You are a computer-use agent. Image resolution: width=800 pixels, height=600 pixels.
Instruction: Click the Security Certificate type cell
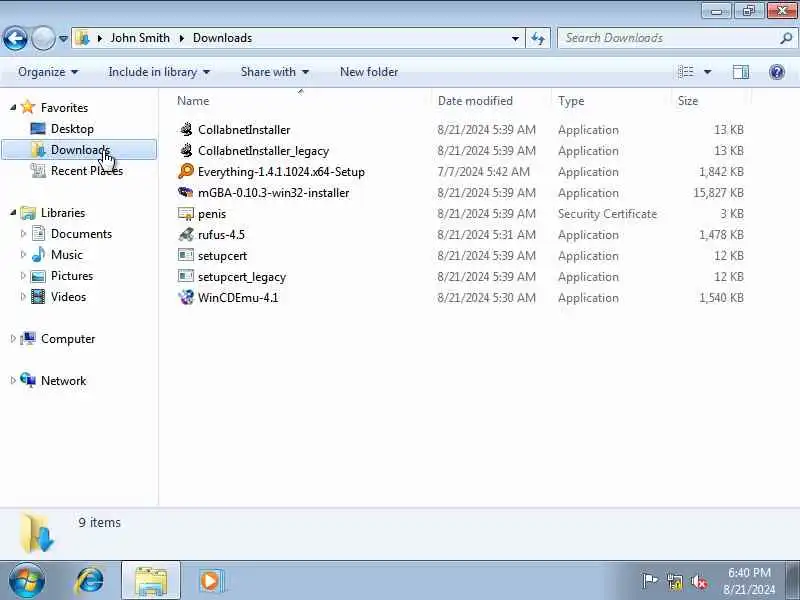pos(607,214)
